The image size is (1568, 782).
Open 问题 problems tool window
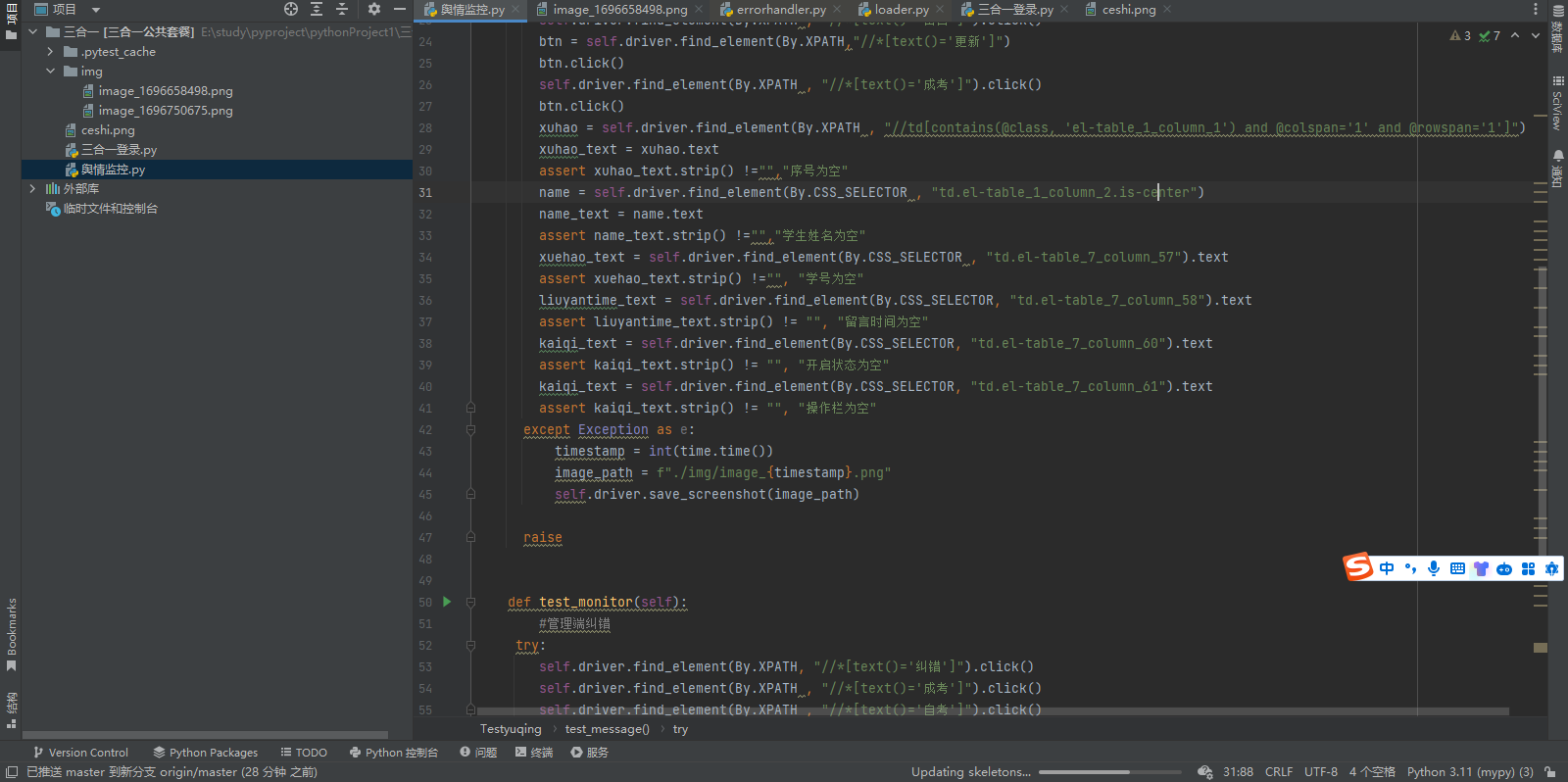coord(478,753)
